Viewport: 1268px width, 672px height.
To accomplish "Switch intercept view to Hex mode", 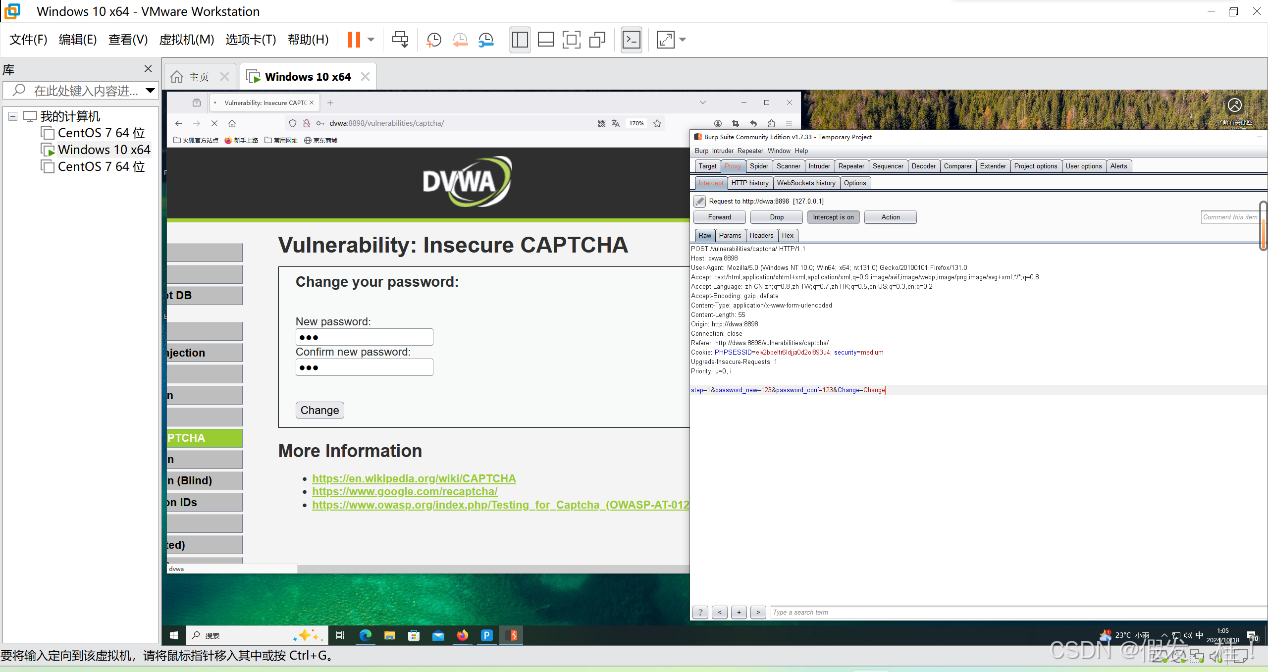I will (x=787, y=234).
